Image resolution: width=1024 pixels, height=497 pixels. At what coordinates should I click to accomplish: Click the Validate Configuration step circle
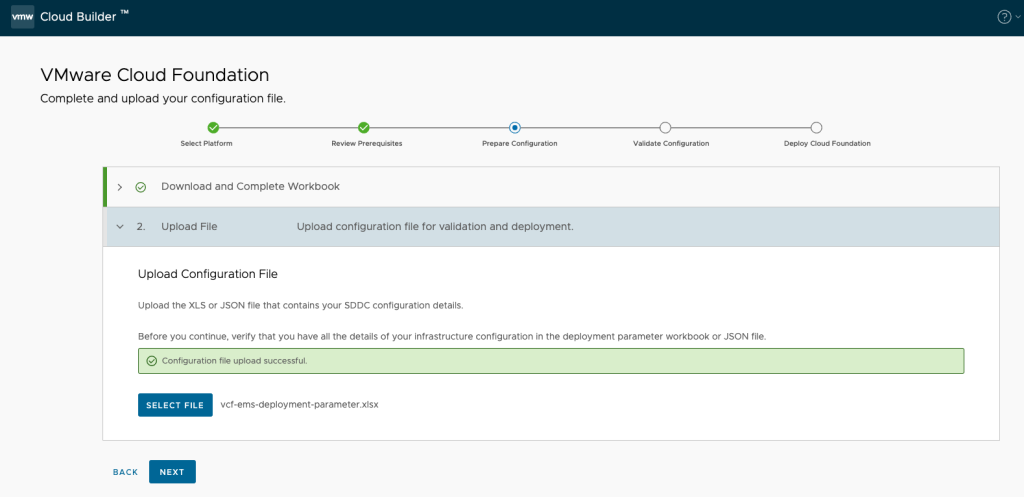pos(665,127)
